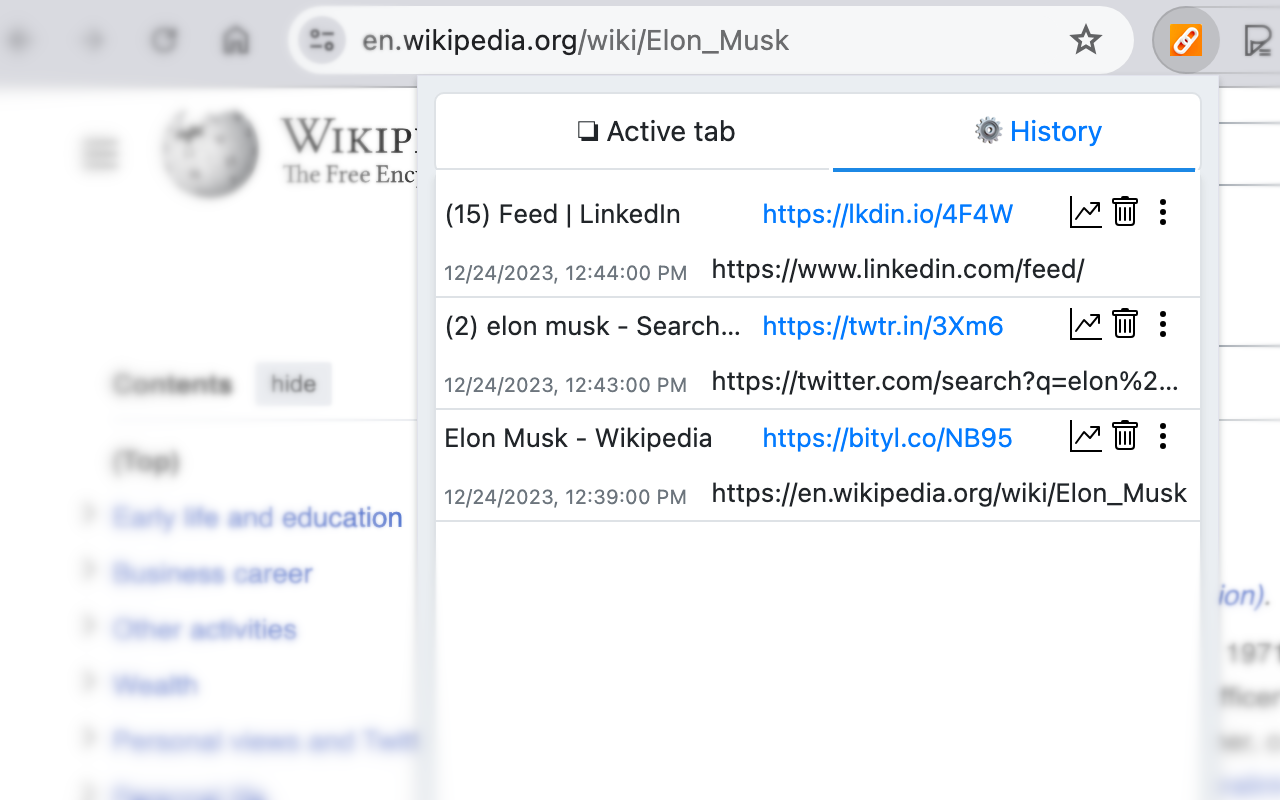Click the link shortener extension icon

coord(1185,41)
